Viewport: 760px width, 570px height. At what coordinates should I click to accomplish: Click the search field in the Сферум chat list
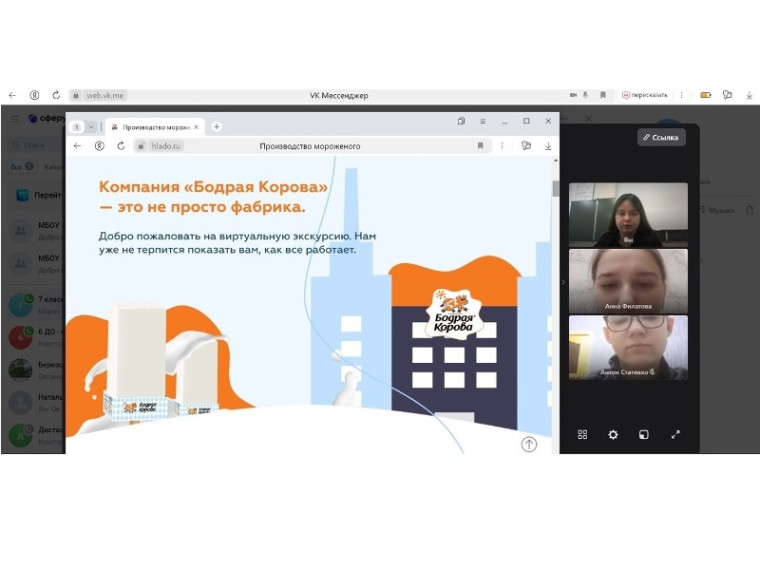tap(37, 144)
